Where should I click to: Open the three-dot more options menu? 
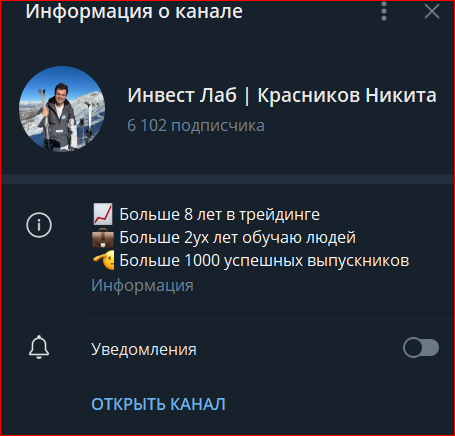pos(384,11)
